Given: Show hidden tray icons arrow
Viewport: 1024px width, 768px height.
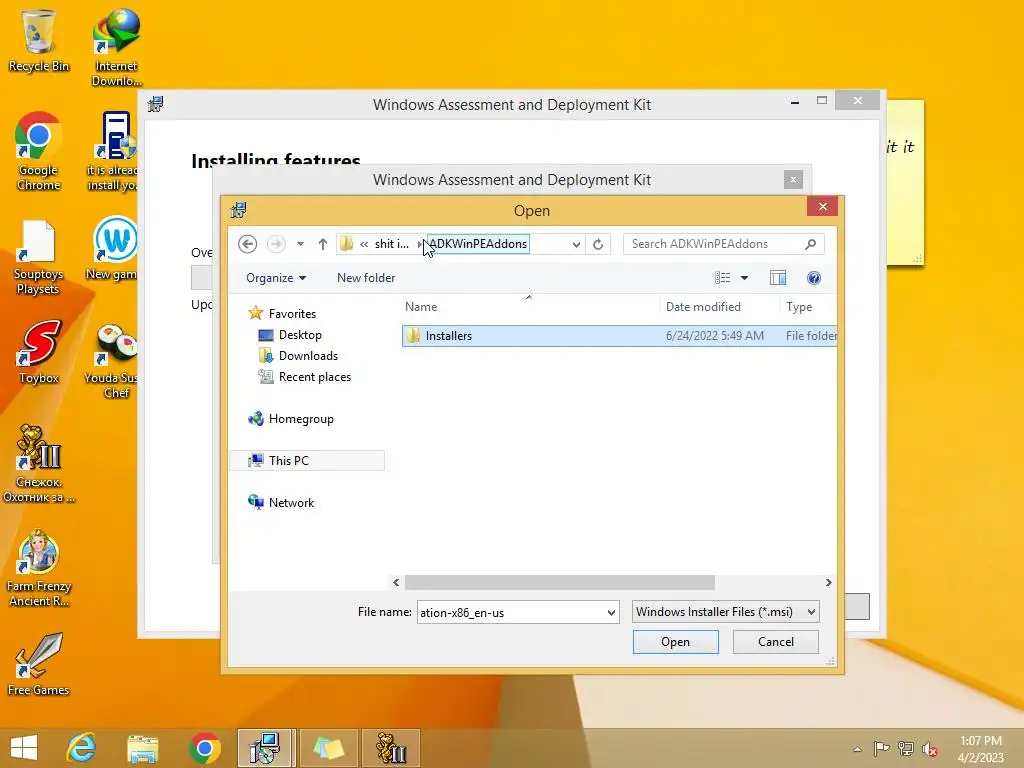Looking at the screenshot, I should [857, 749].
